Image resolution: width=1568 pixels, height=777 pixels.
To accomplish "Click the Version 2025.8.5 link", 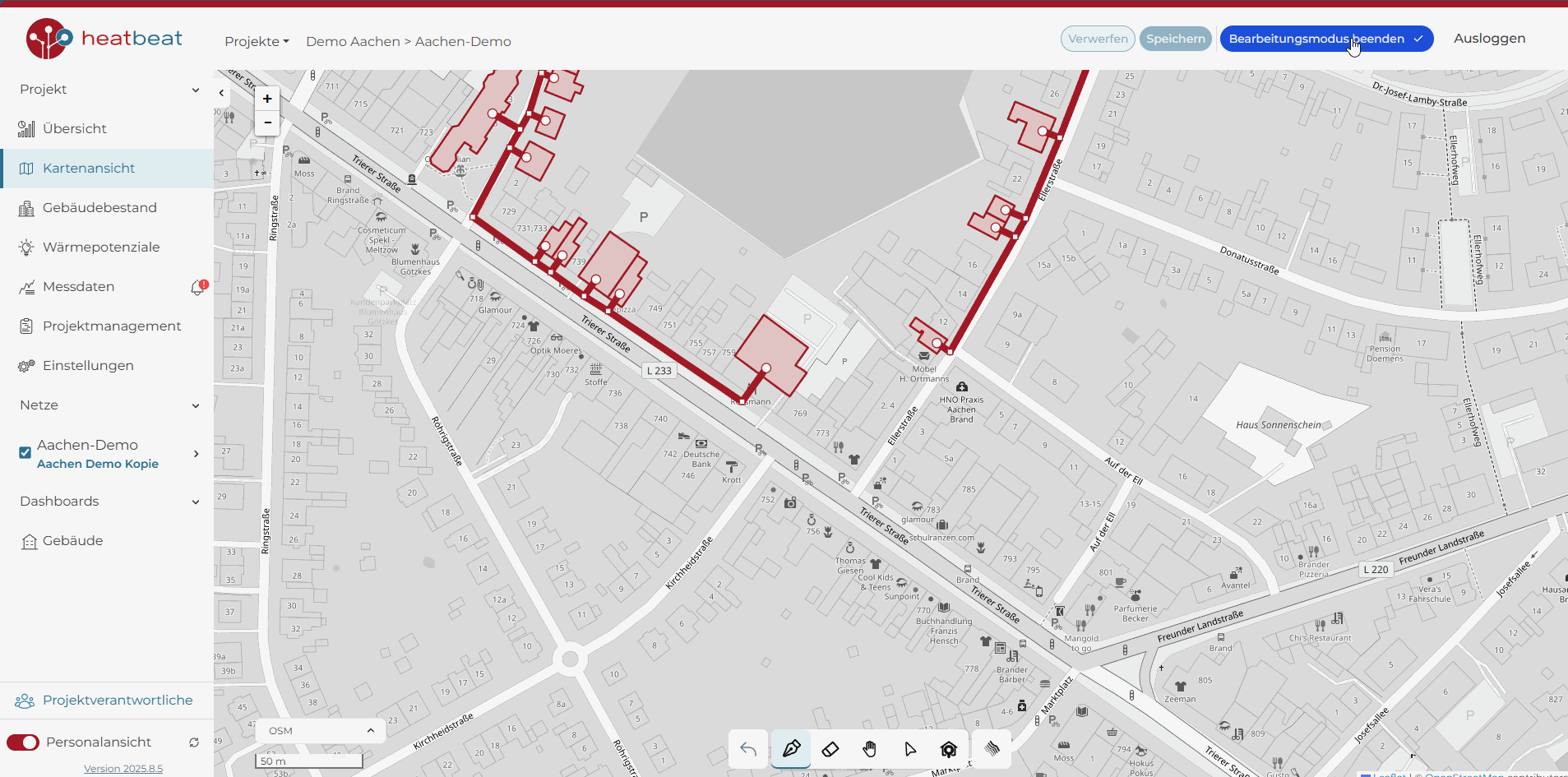I will [123, 769].
